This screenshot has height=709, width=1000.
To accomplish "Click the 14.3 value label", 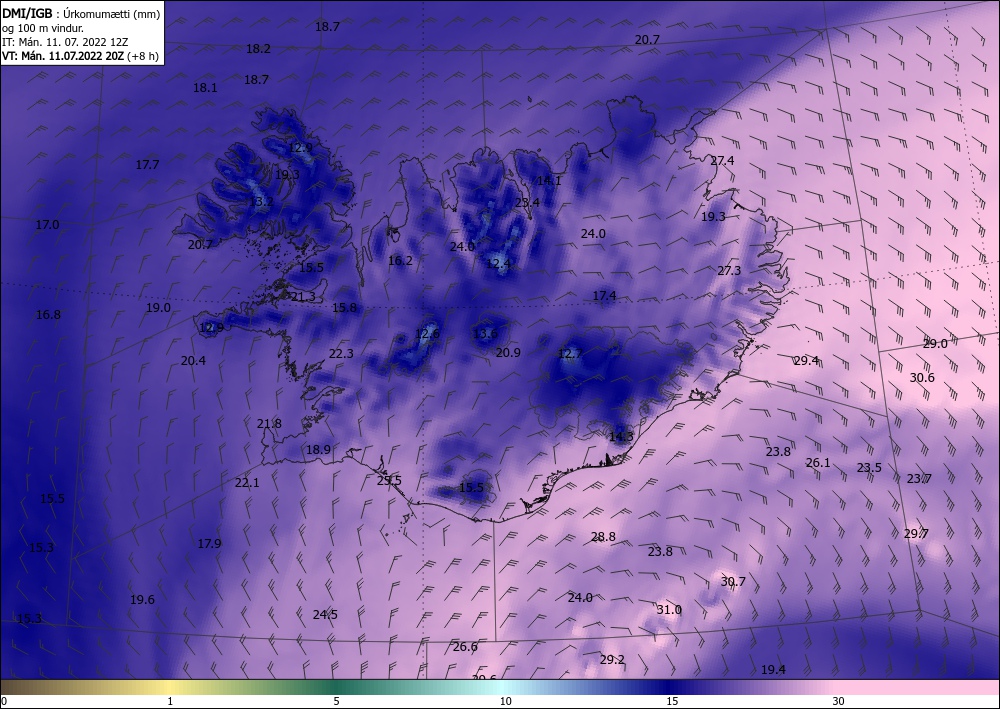I will (622, 437).
